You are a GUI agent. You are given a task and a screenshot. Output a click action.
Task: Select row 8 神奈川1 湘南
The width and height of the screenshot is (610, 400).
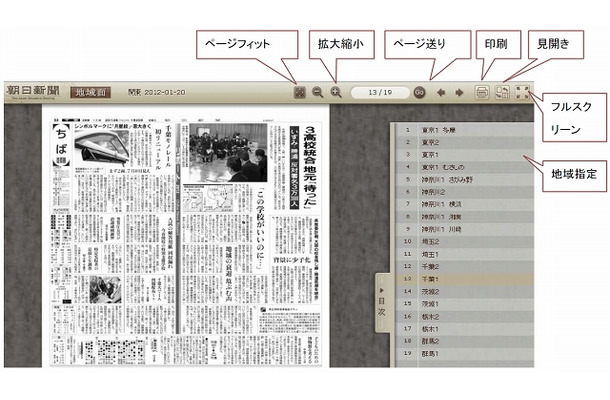click(465, 217)
